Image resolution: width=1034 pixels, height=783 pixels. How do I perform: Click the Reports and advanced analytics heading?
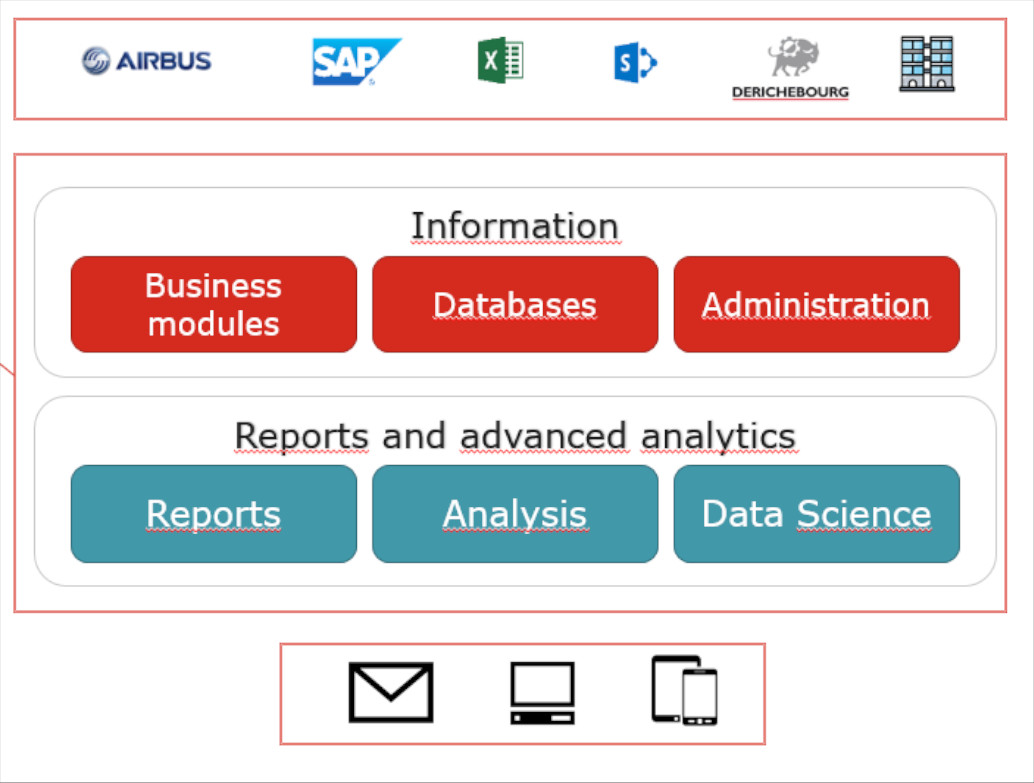(515, 436)
